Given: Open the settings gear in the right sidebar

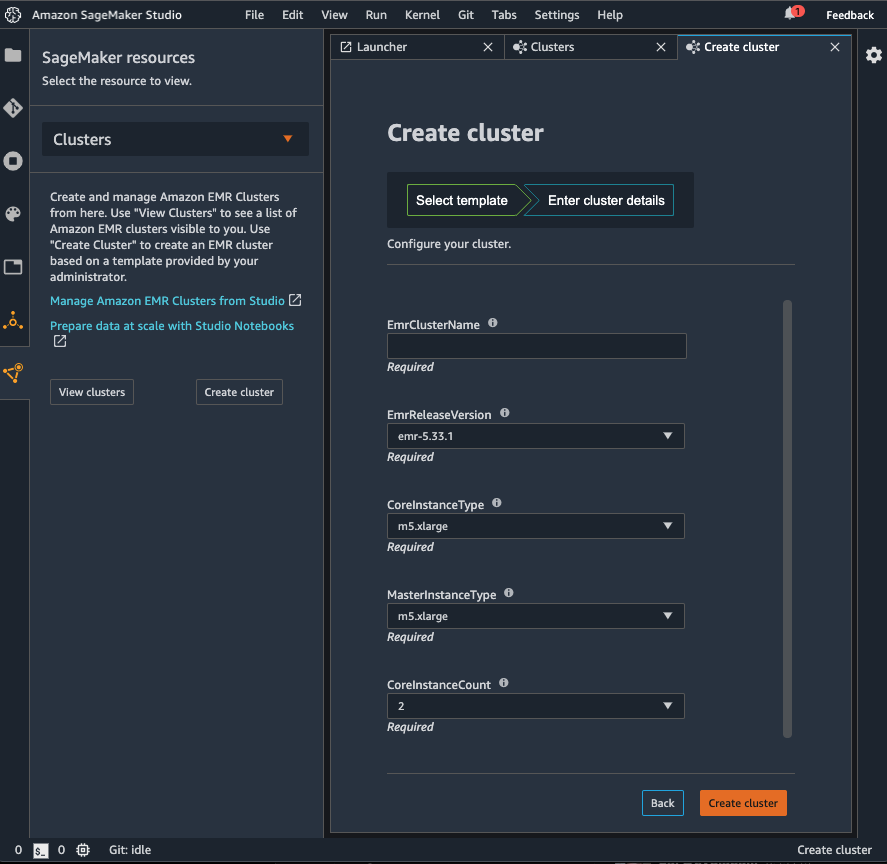Looking at the screenshot, I should pyautogui.click(x=873, y=55).
